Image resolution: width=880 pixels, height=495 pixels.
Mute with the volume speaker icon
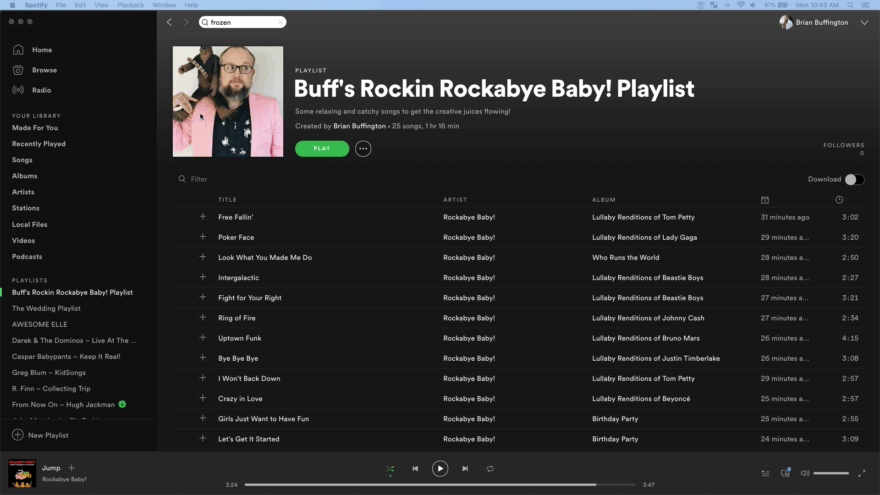[x=805, y=473]
